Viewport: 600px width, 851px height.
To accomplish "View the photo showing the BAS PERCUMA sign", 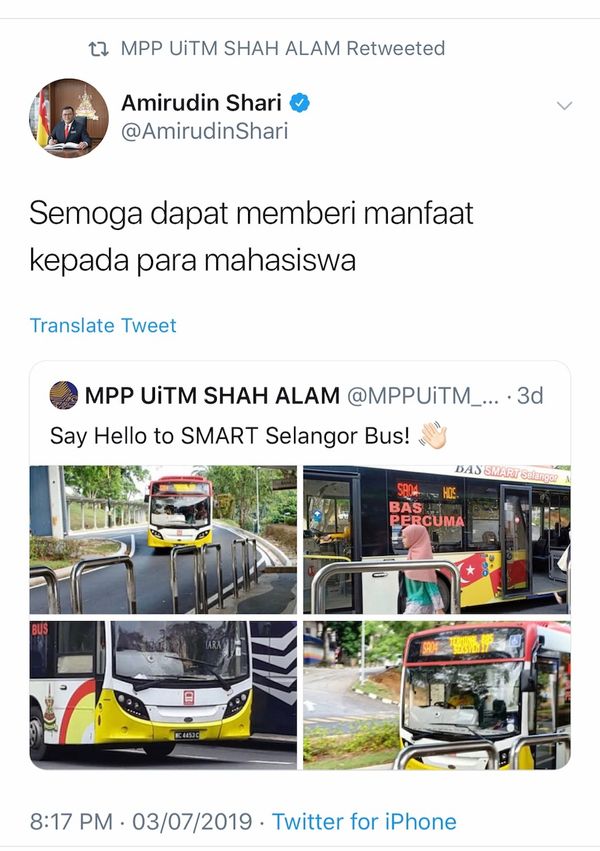I will click(x=437, y=539).
